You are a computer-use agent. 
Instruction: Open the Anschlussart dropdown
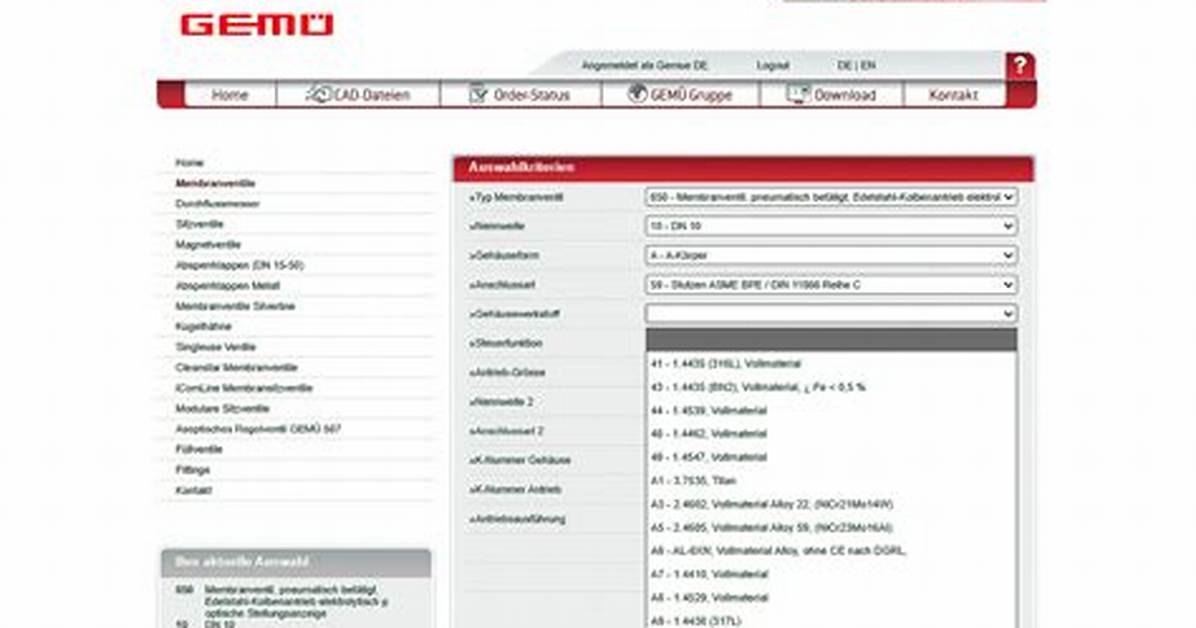pyautogui.click(x=831, y=285)
